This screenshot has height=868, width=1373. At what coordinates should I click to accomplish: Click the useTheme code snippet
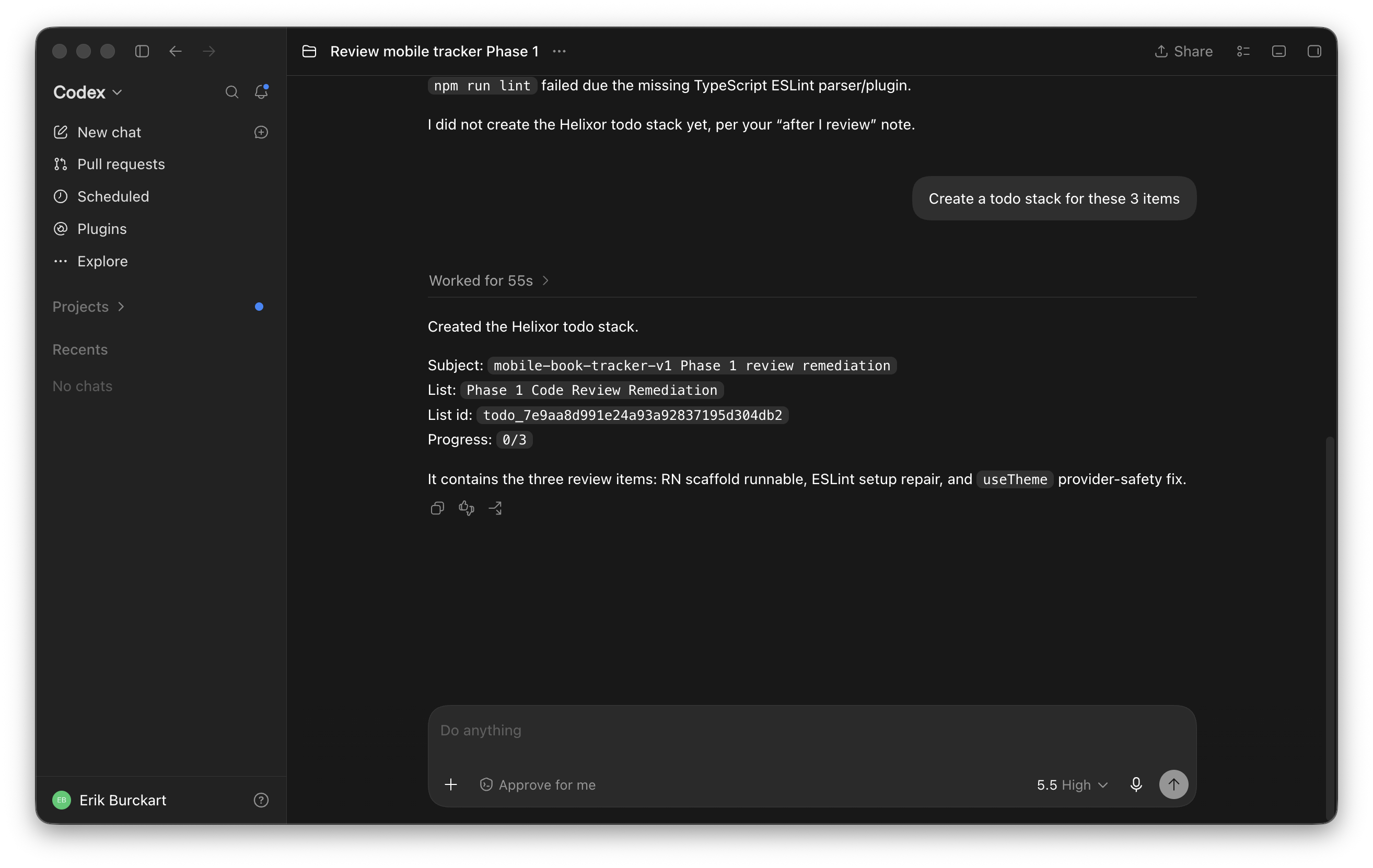pyautogui.click(x=1015, y=479)
